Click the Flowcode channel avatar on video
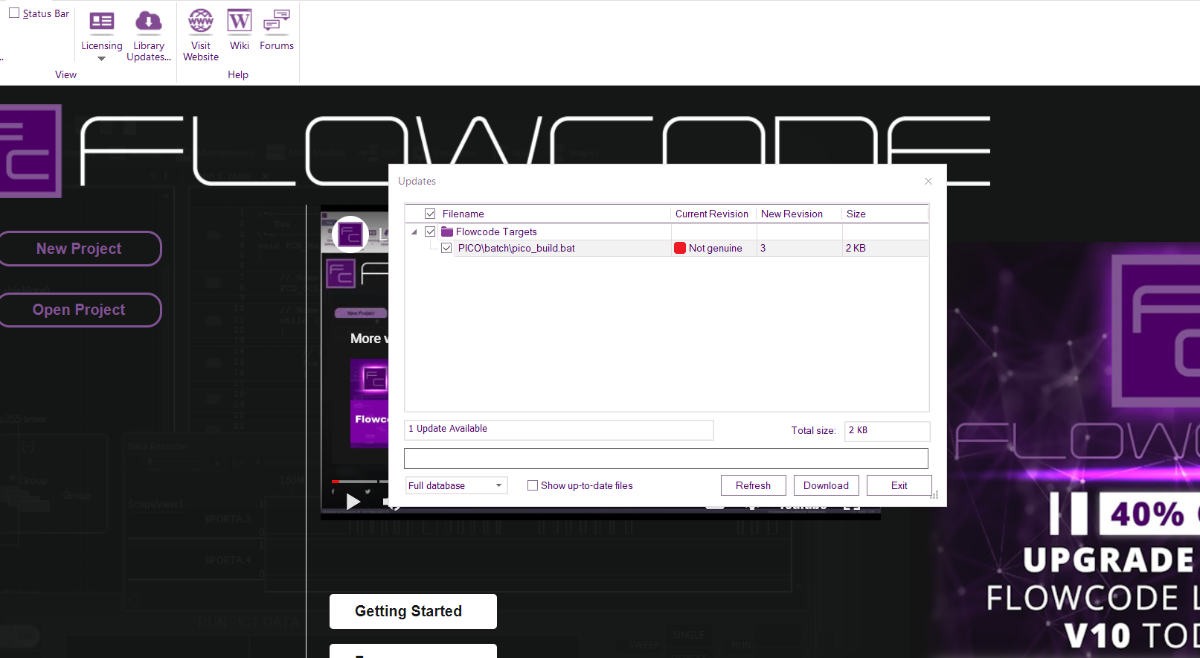The width and height of the screenshot is (1200, 658). (x=350, y=234)
